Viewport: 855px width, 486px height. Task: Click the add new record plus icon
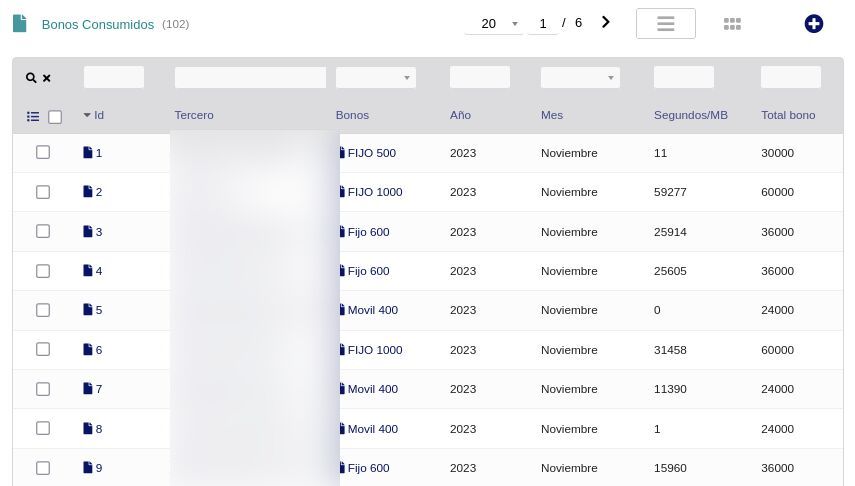(x=813, y=24)
